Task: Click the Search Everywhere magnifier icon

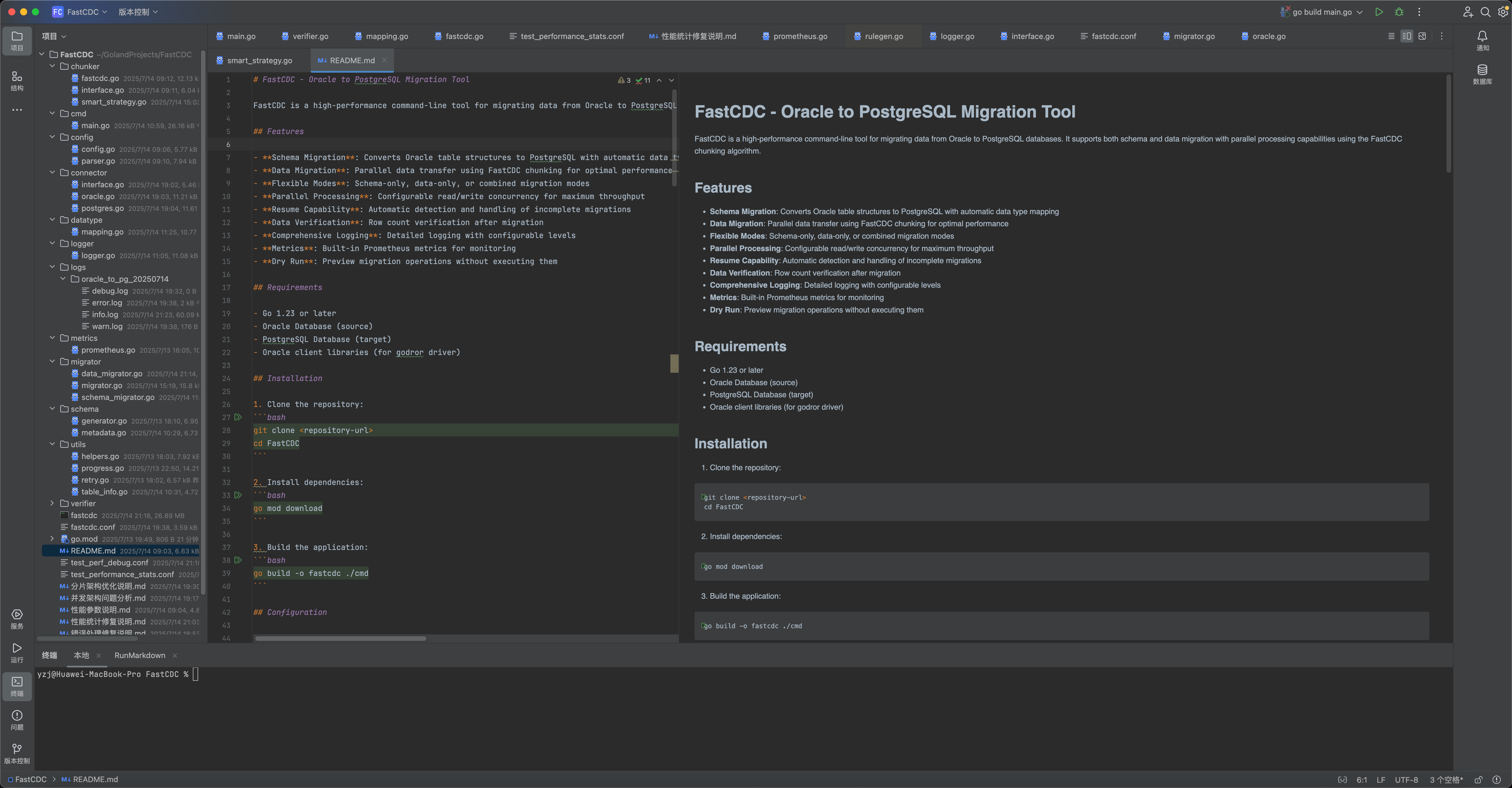Action: [1486, 12]
